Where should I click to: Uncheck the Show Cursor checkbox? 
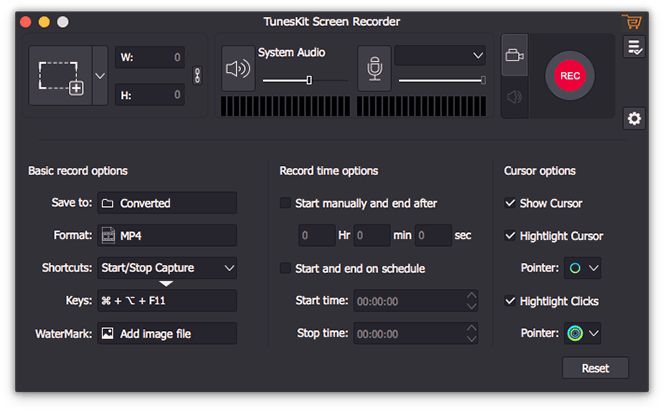(x=511, y=203)
